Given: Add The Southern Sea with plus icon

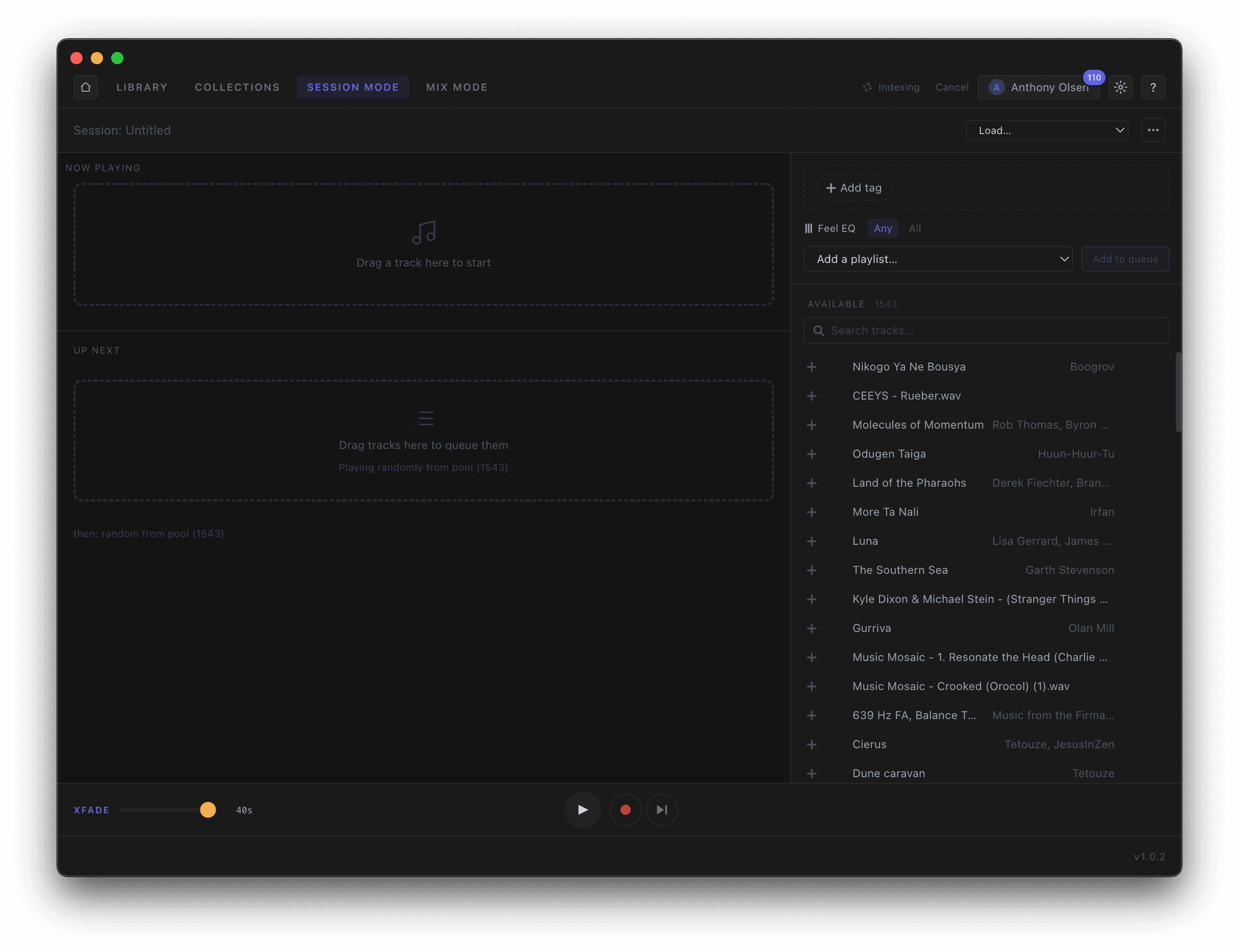Looking at the screenshot, I should click(x=812, y=570).
